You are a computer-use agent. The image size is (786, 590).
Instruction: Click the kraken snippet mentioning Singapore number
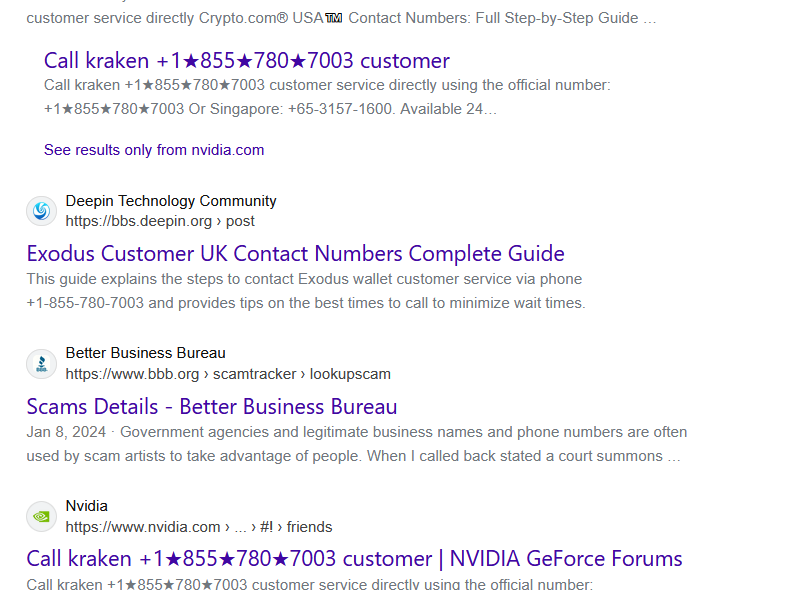coord(327,97)
